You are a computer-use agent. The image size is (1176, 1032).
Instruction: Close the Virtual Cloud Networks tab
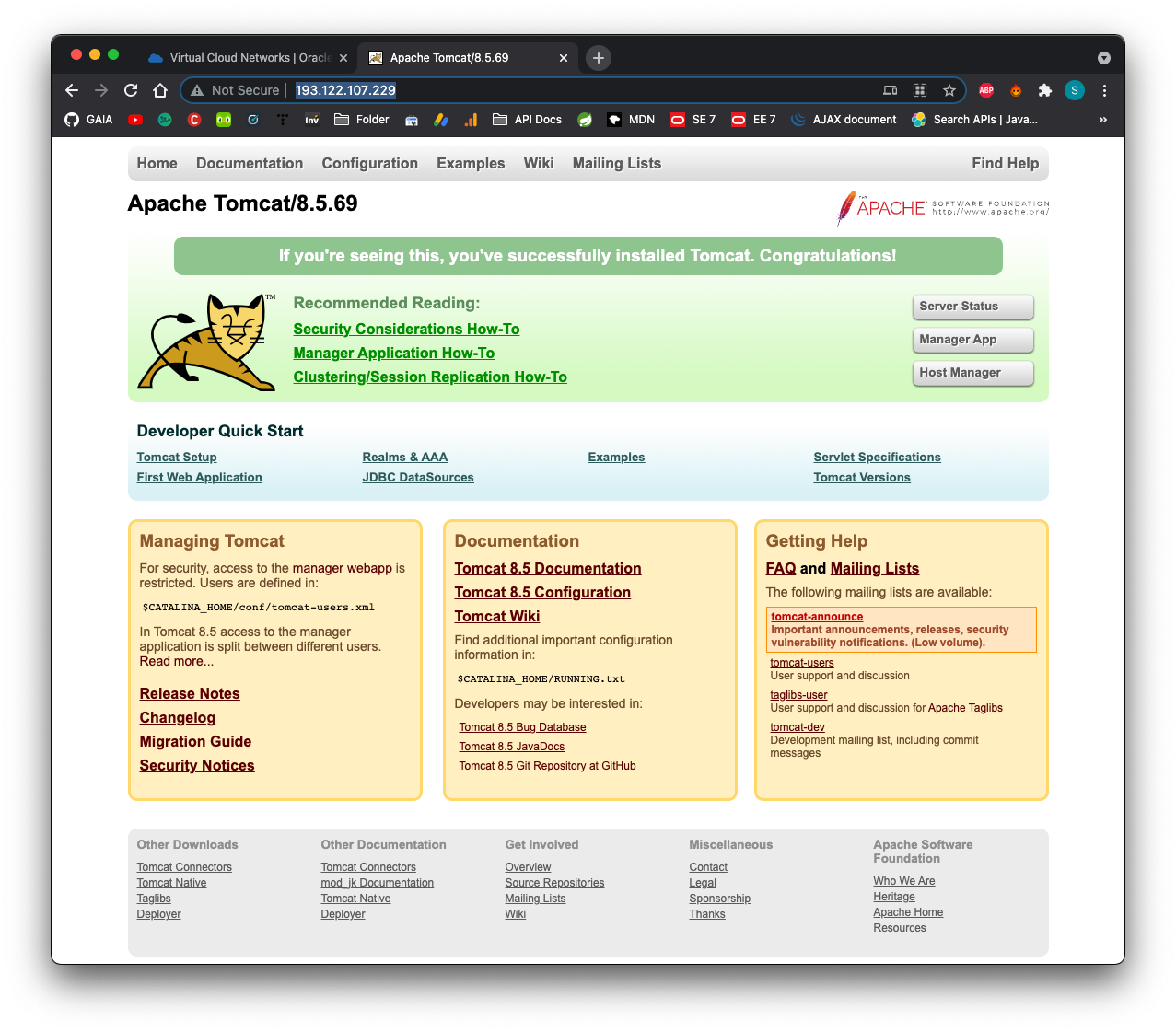click(343, 58)
